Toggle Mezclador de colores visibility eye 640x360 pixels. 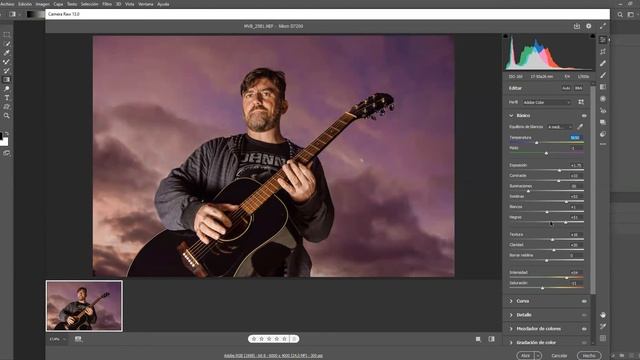pyautogui.click(x=584, y=329)
